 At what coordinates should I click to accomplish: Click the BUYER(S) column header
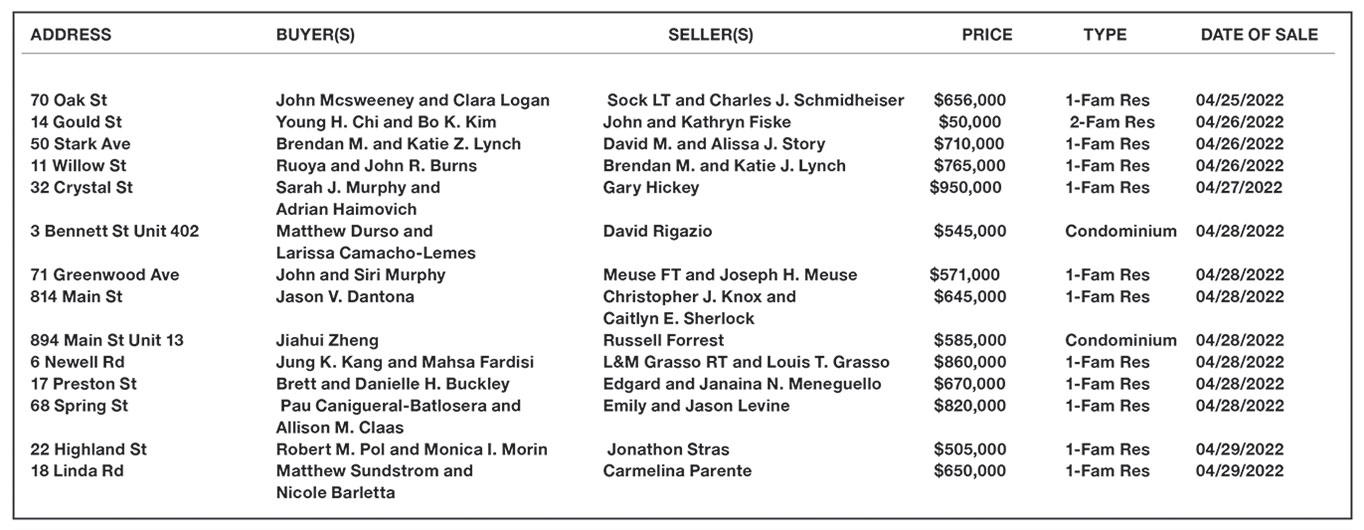point(315,35)
